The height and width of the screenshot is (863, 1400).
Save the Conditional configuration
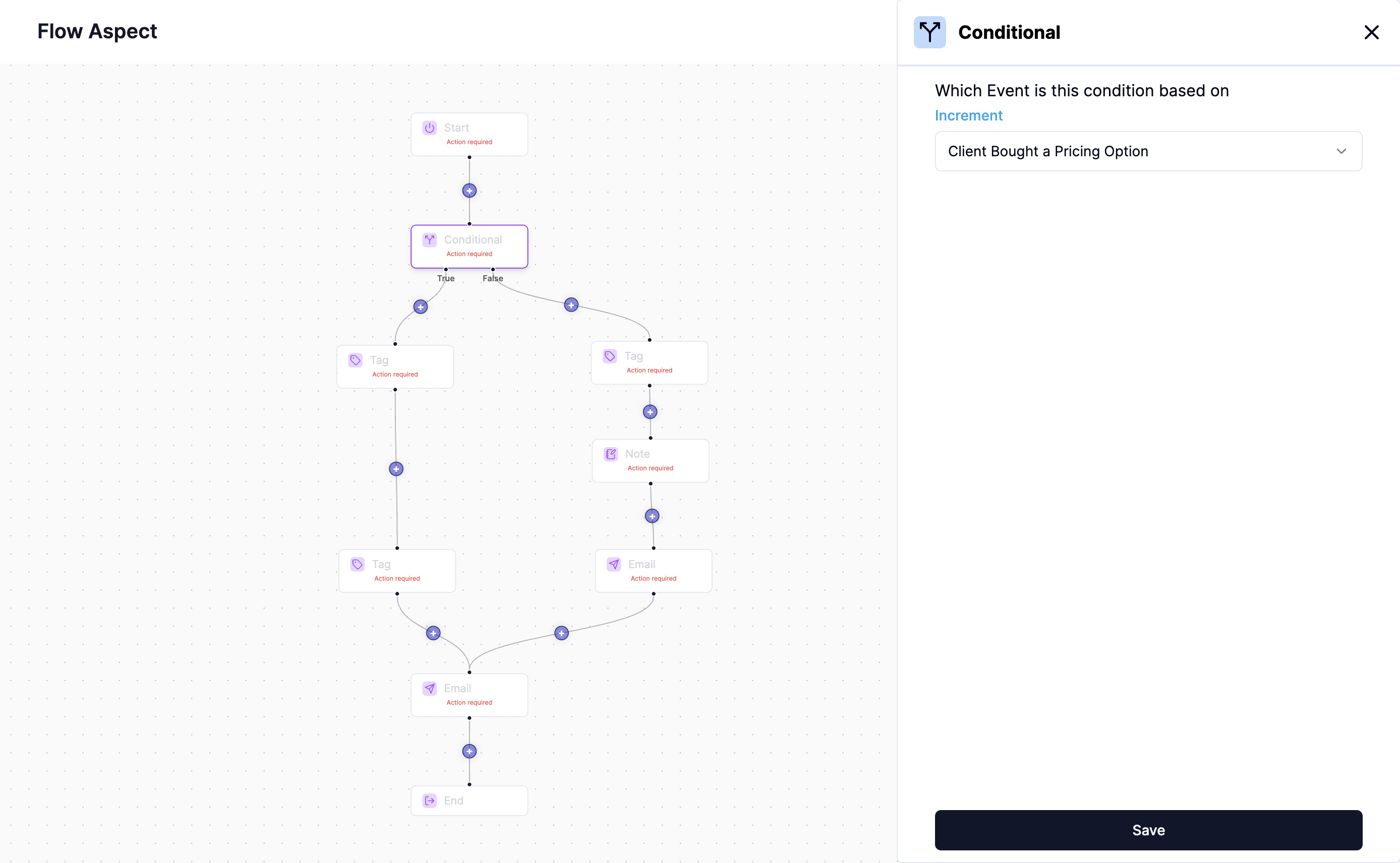pos(1148,830)
